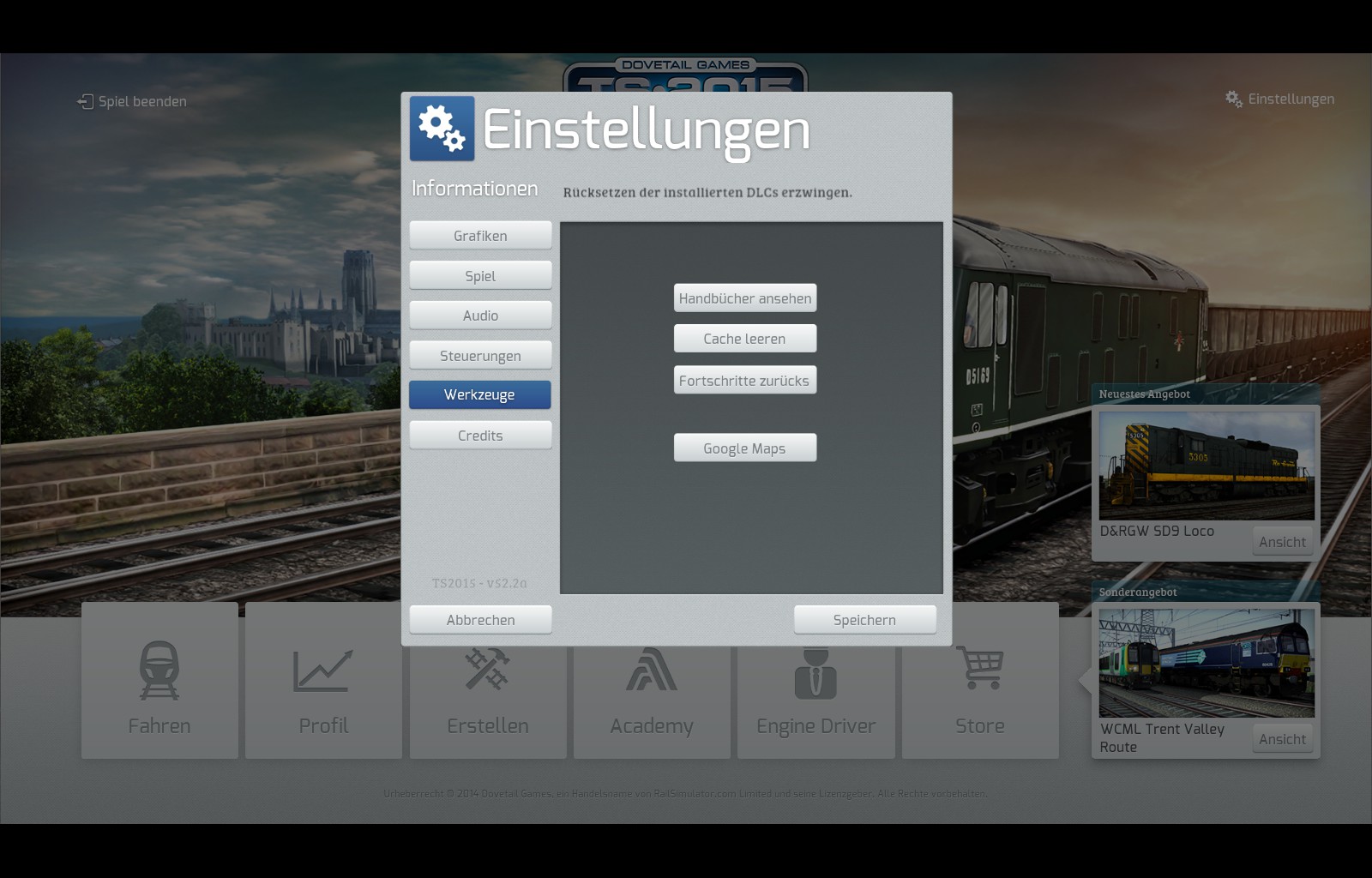1372x878 pixels.
Task: Click the D&RGW SD9 Loco title text
Action: [x=1157, y=532]
